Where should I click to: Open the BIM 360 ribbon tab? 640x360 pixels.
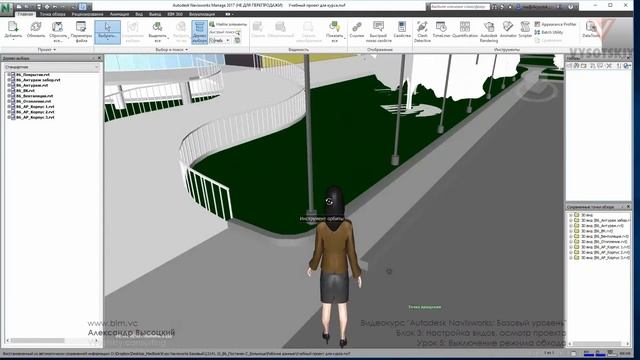175,14
